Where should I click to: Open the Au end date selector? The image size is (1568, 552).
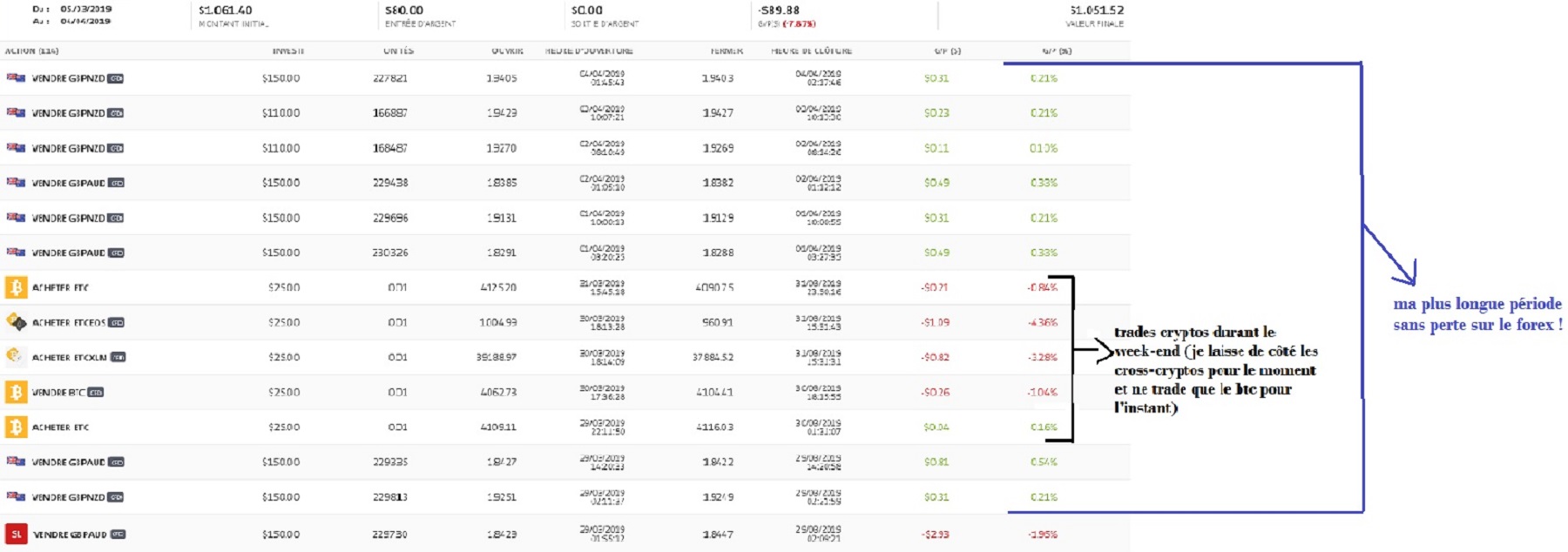pos(85,21)
